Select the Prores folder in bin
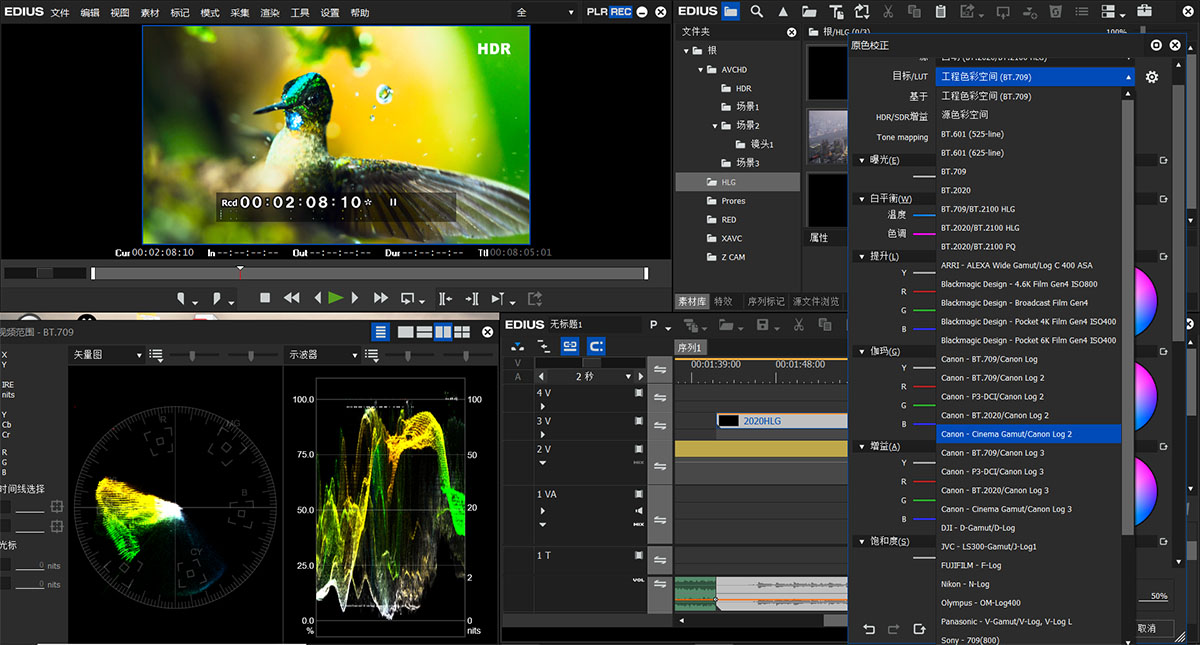 point(733,201)
